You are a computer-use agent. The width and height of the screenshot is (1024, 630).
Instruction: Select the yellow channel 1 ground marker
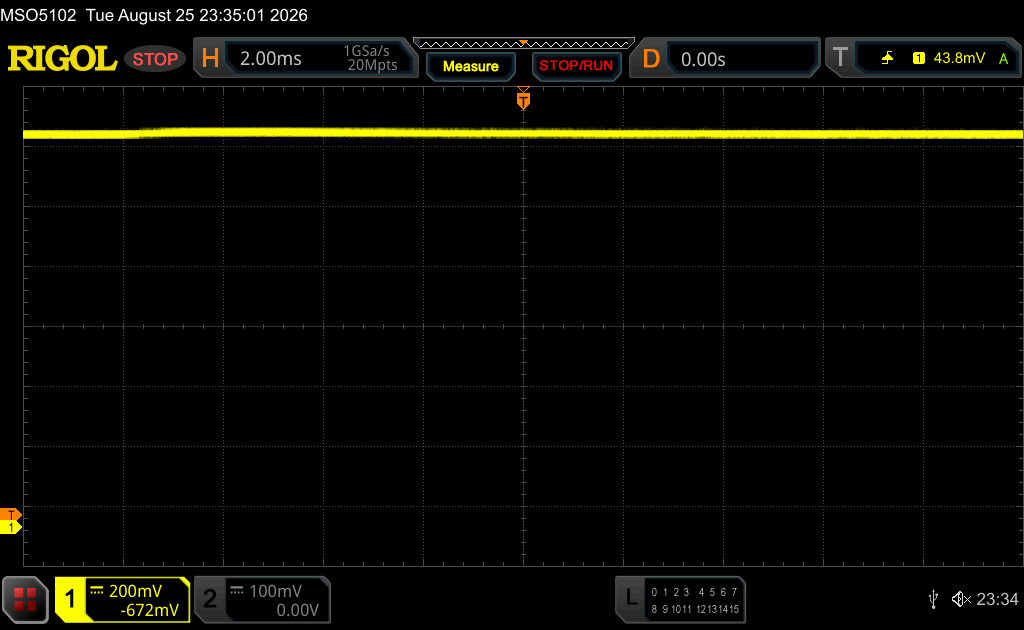coord(10,527)
